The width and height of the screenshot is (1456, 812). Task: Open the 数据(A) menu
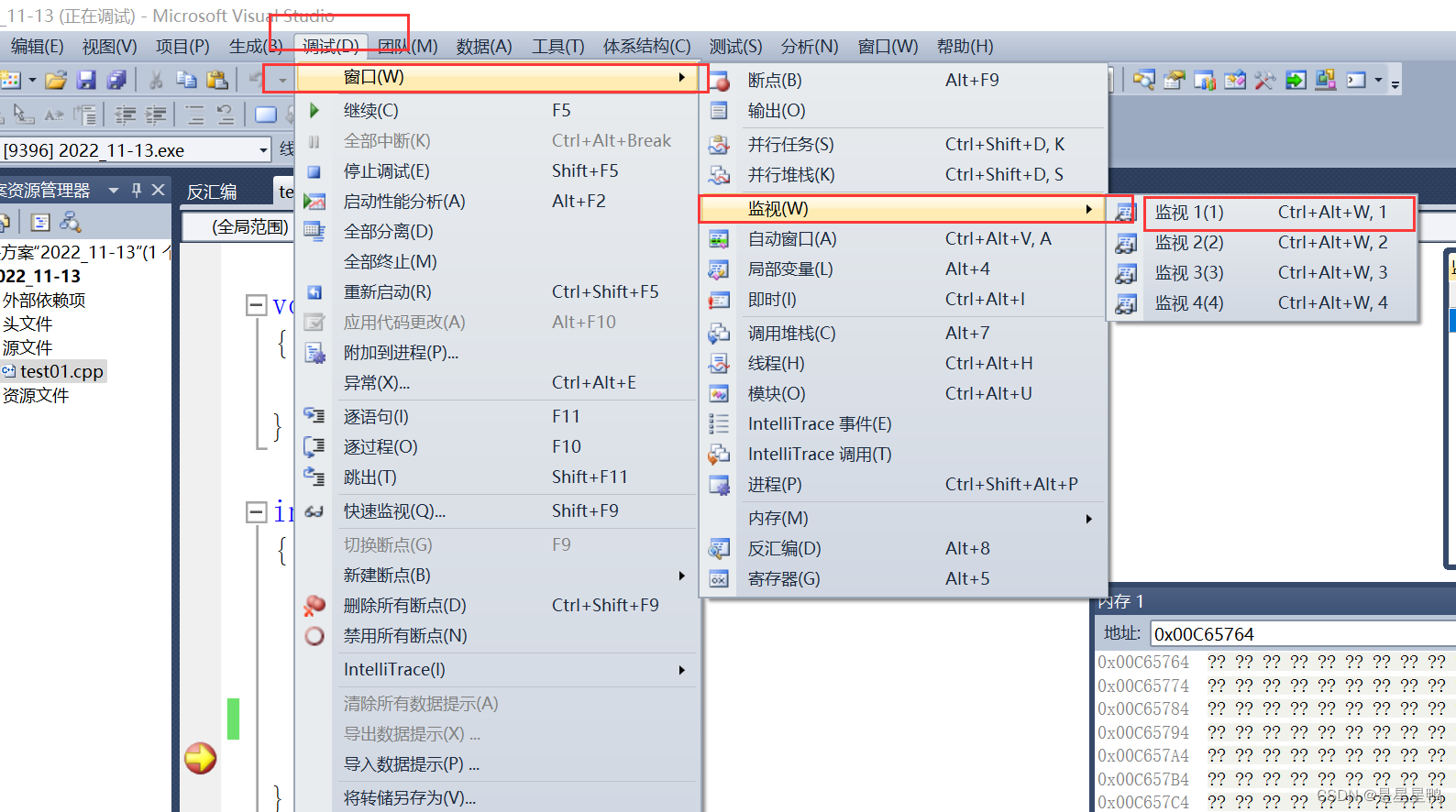click(484, 47)
